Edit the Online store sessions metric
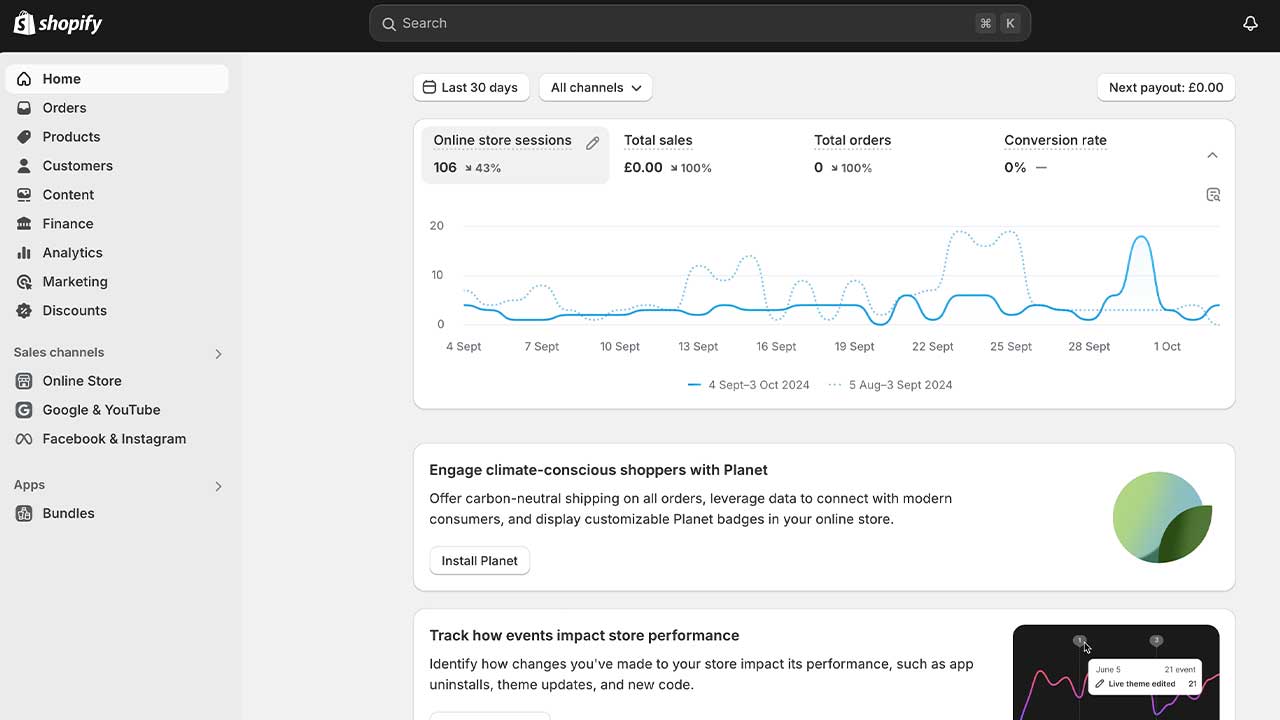 (x=592, y=142)
